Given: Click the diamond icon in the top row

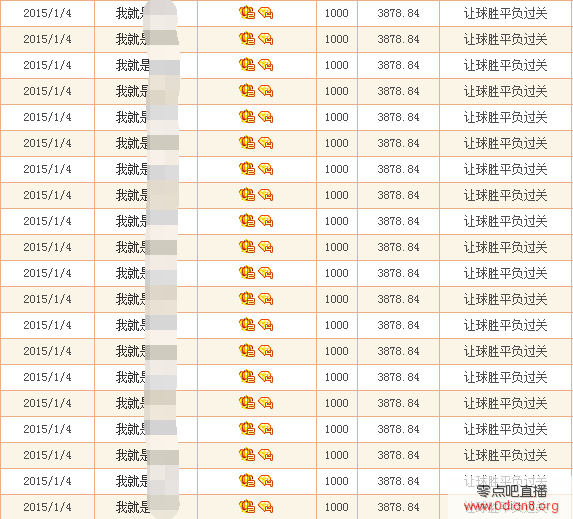Looking at the screenshot, I should click(266, 13).
